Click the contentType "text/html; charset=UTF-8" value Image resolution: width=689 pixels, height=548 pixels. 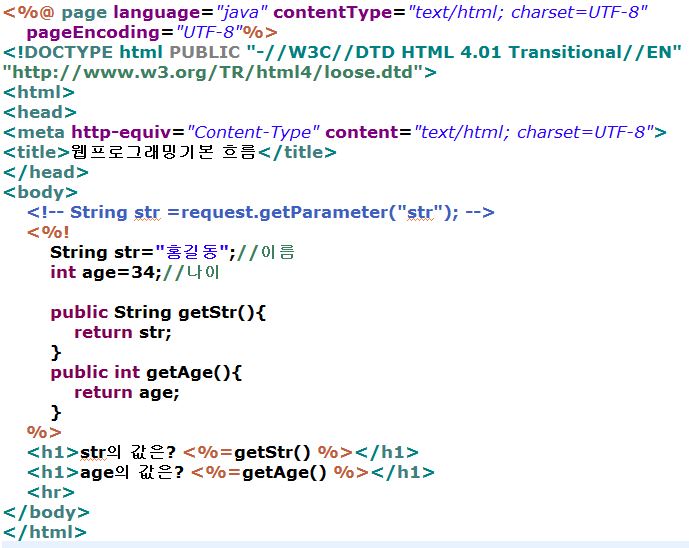point(528,12)
